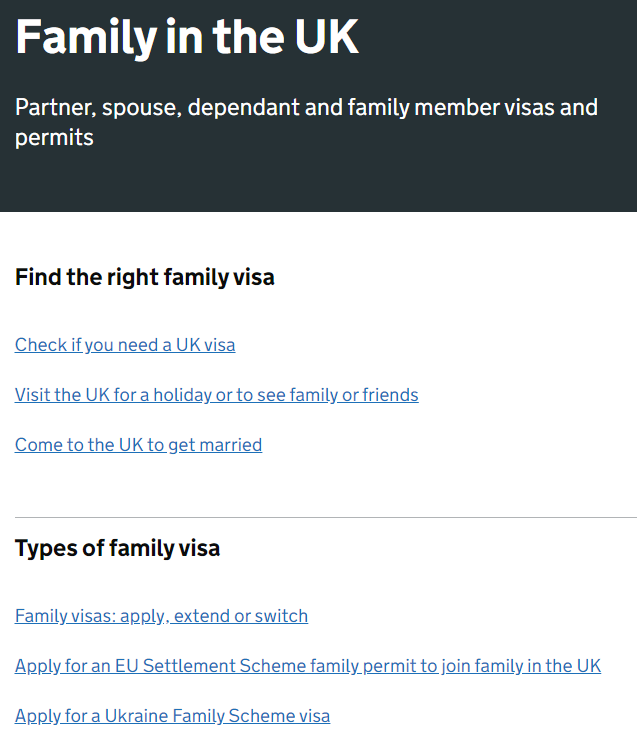637x745 pixels.
Task: Open the EU Settlement Scheme family permit link
Action: [308, 666]
